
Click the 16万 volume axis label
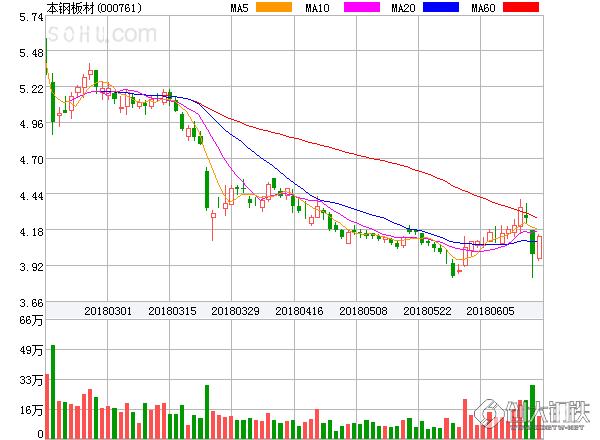[x=31, y=410]
